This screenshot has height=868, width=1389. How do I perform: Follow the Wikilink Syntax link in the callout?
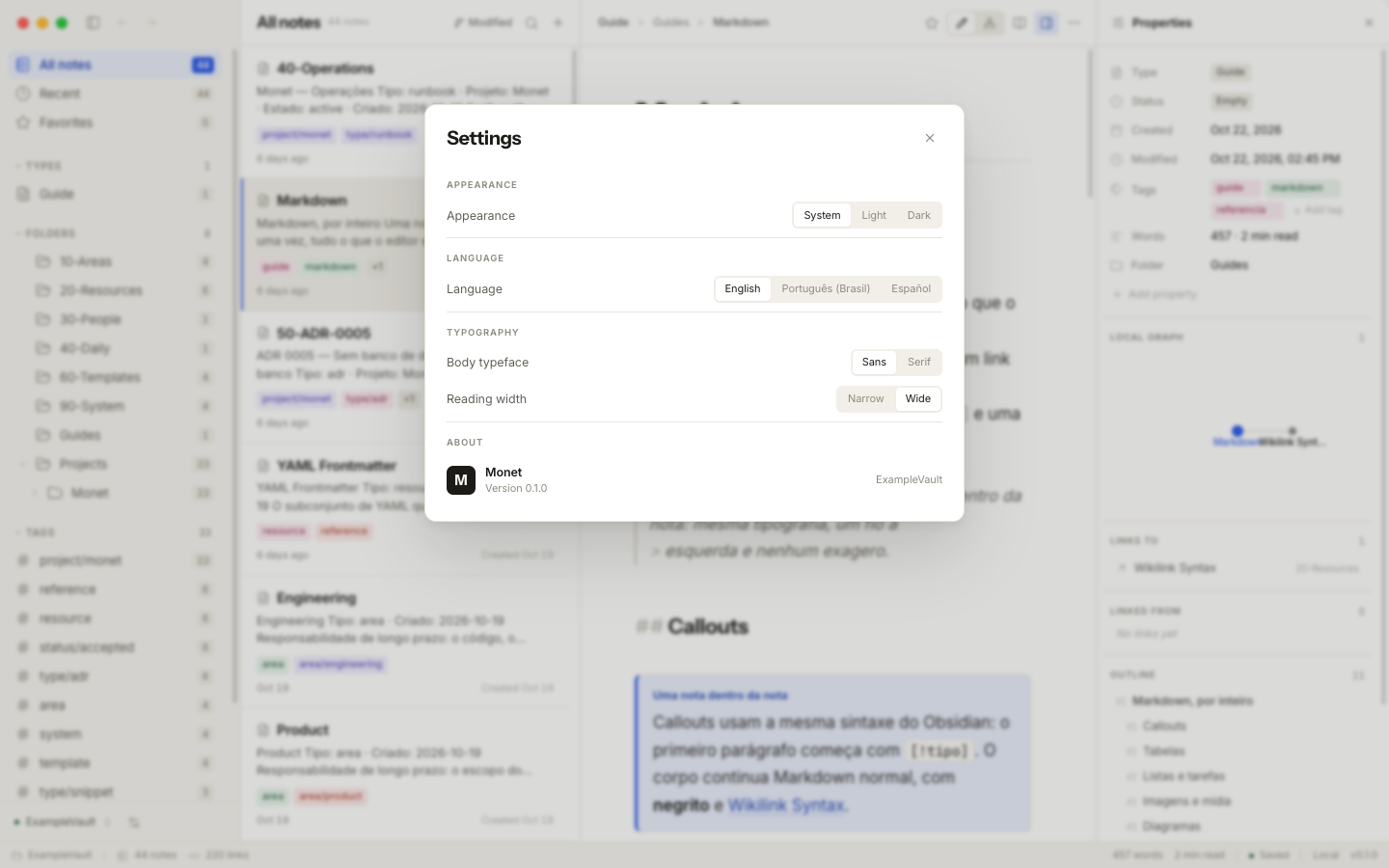point(786,805)
